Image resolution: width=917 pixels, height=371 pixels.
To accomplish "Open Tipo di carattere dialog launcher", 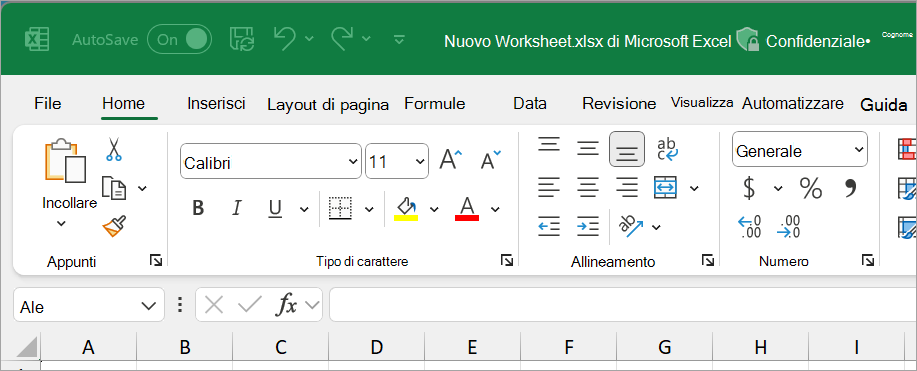I will (507, 260).
